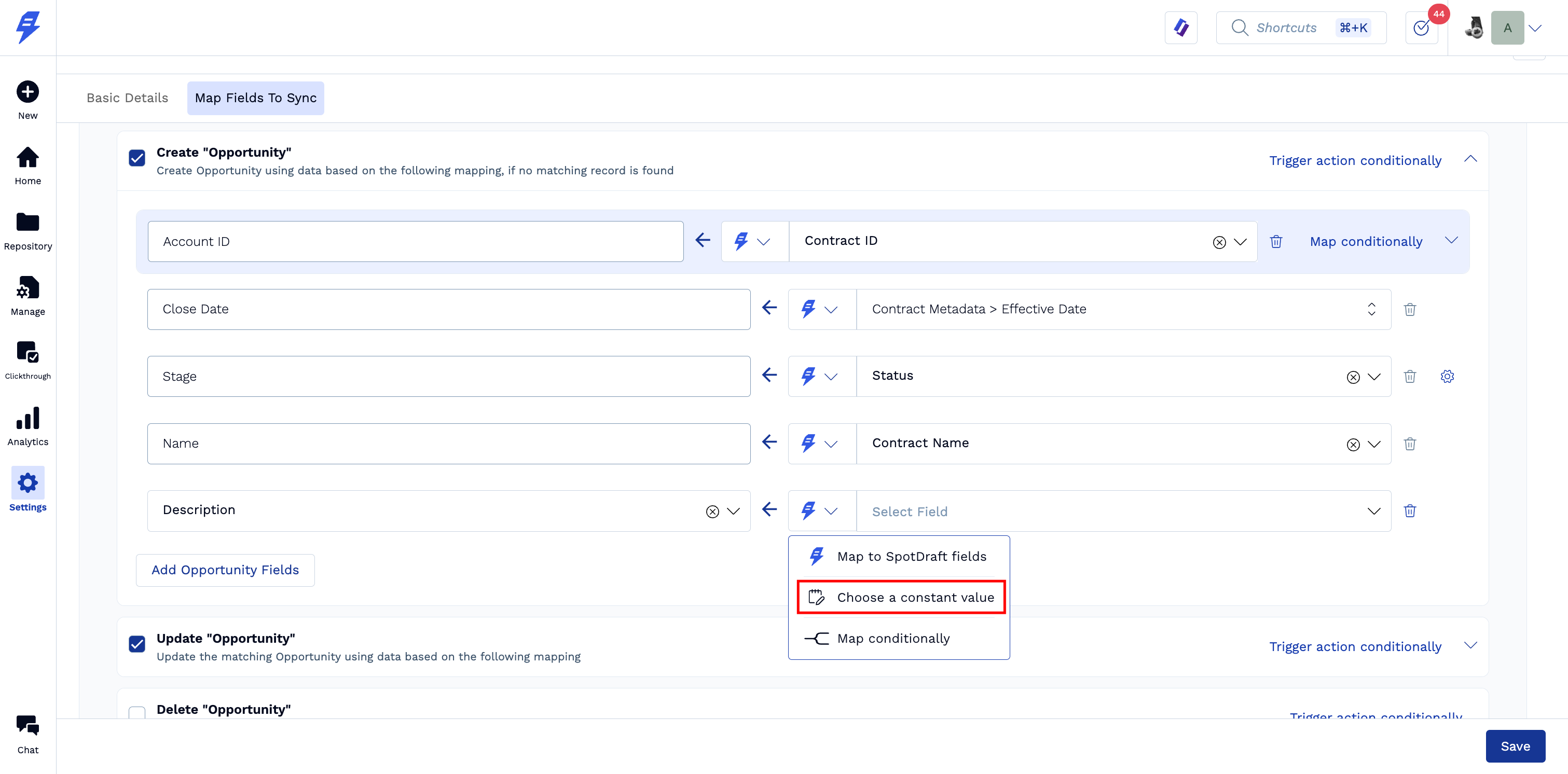This screenshot has width=1568, height=774.
Task: Clear the Contract Name field selection
Action: [1353, 445]
